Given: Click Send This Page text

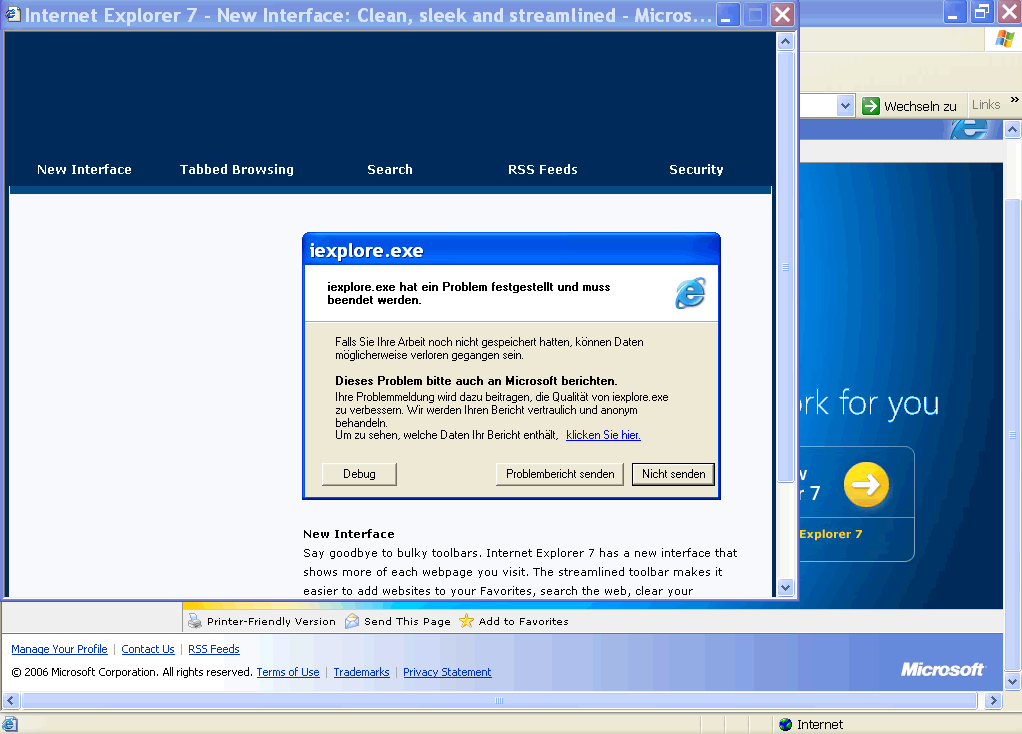Looking at the screenshot, I should pyautogui.click(x=407, y=621).
